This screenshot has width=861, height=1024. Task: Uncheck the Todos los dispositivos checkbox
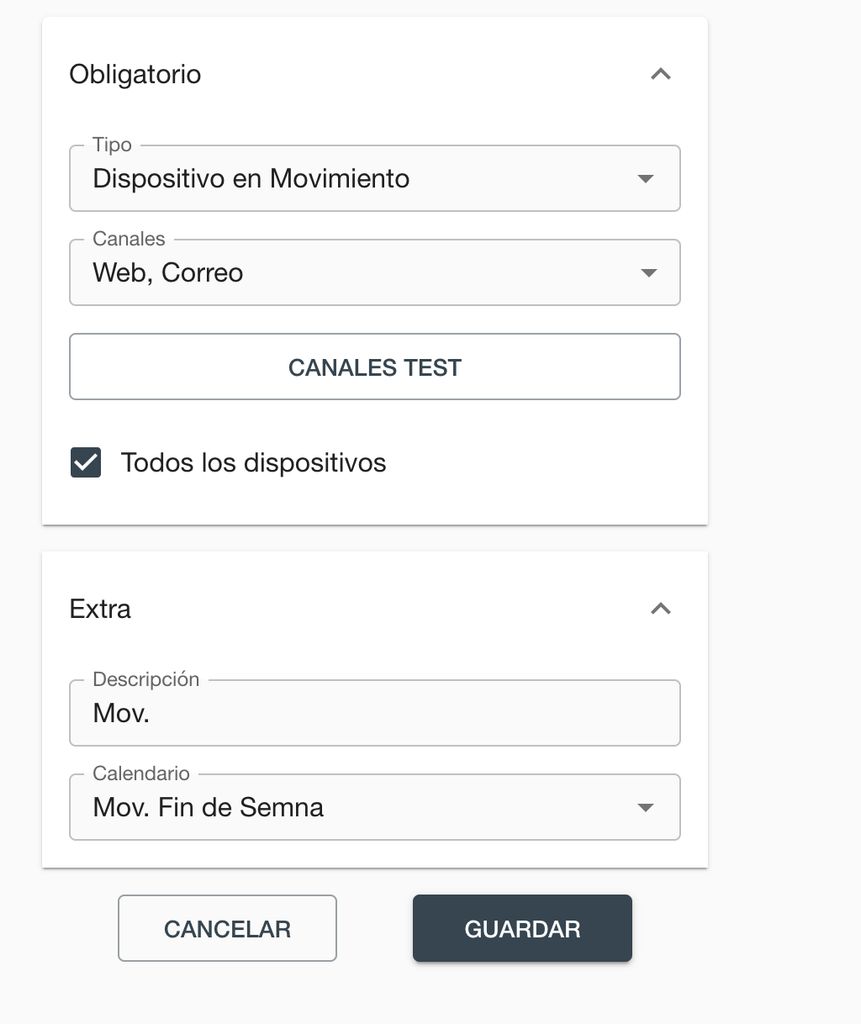coord(86,463)
